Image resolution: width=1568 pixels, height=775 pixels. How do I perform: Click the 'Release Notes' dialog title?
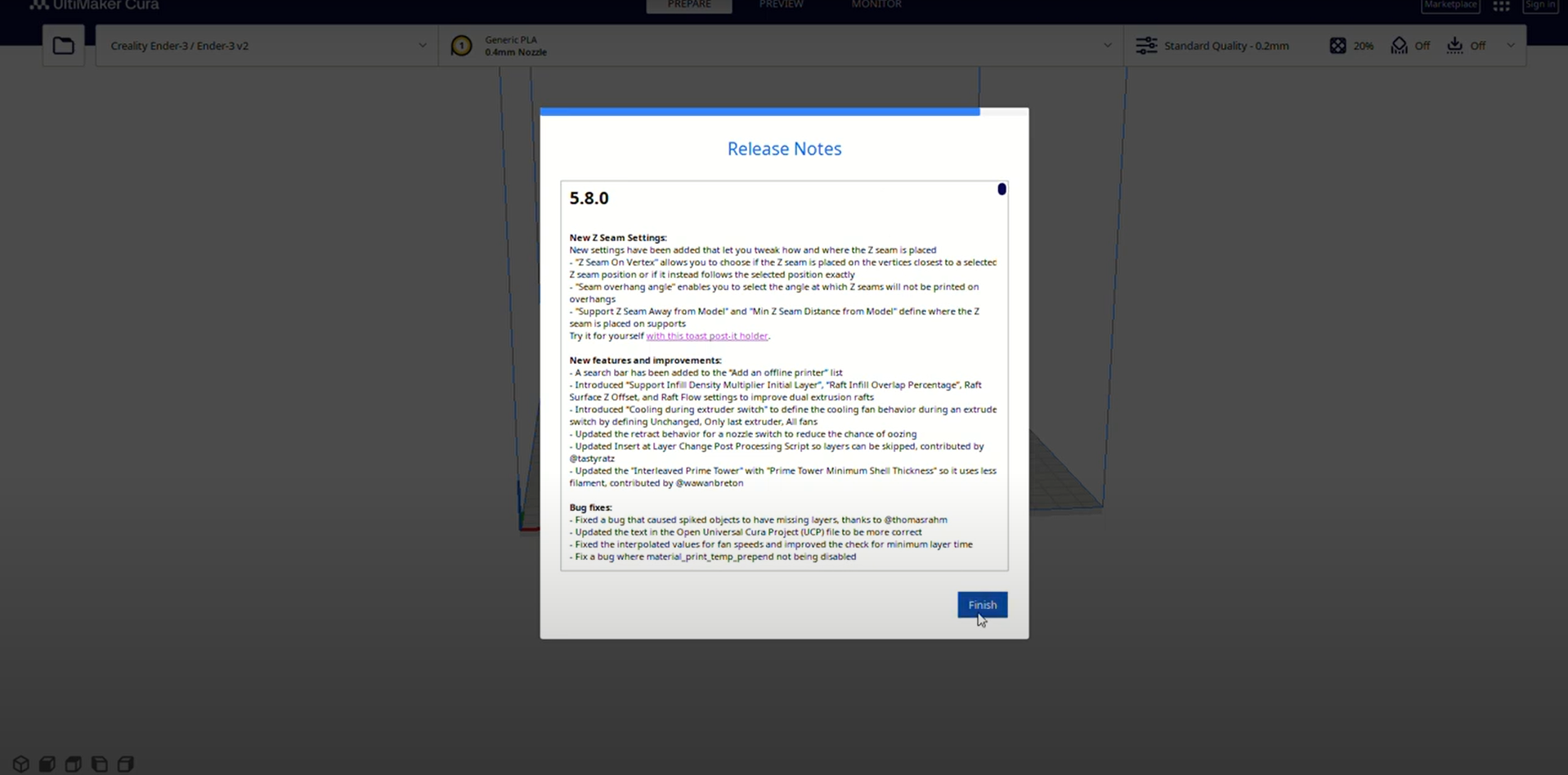(784, 149)
